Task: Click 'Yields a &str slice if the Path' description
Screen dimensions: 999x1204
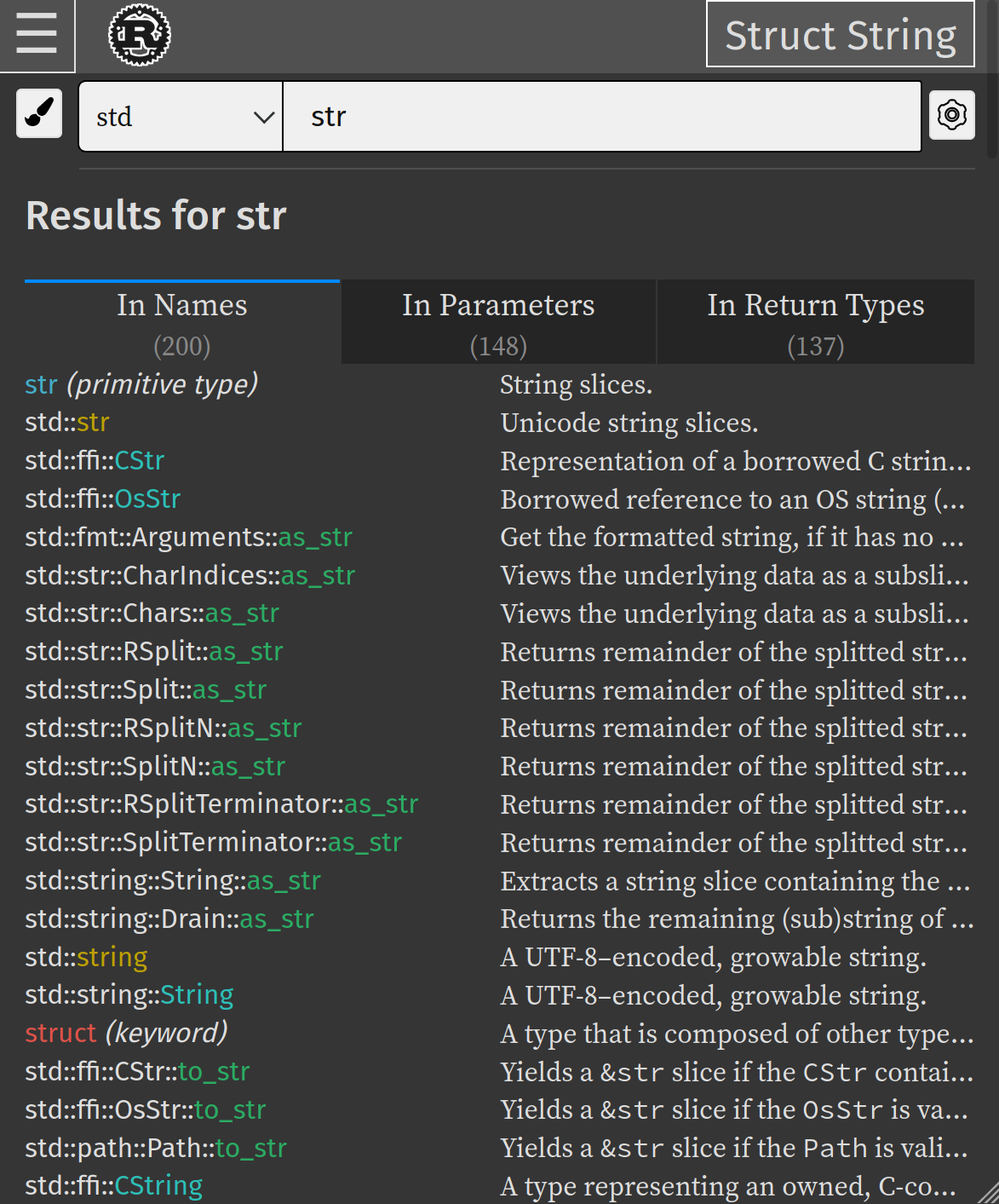Action: (x=734, y=1149)
